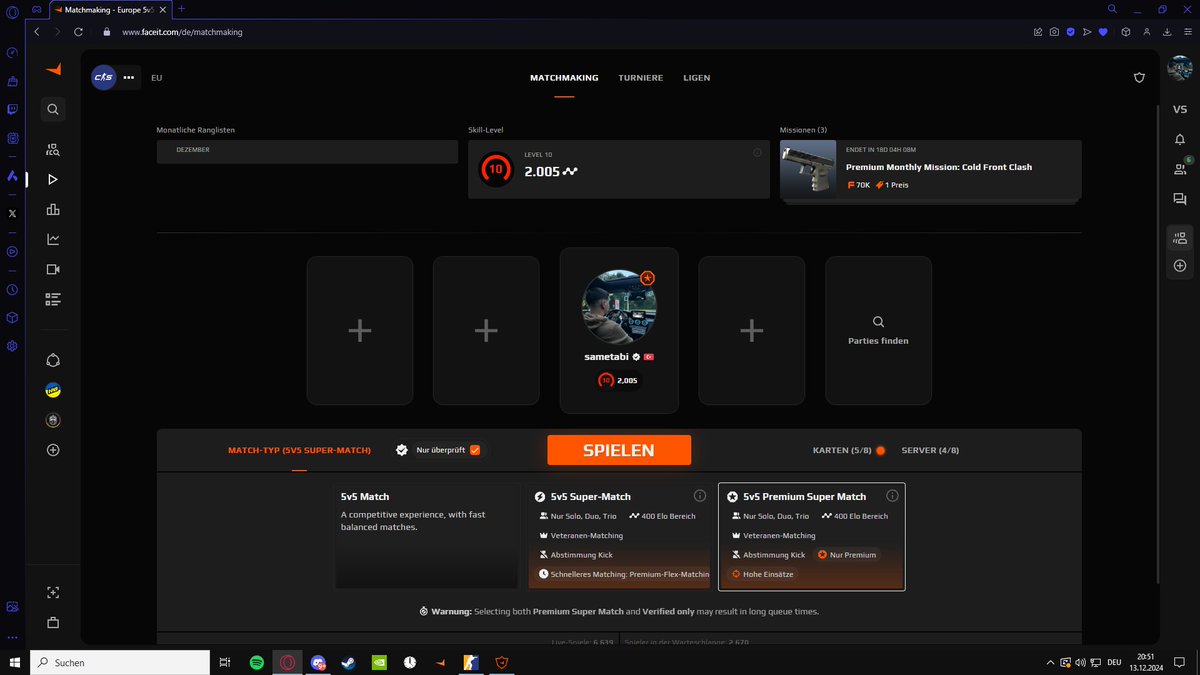The width and height of the screenshot is (1200, 675).
Task: Click the party lobby icon in right sidebar
Action: 1180,237
